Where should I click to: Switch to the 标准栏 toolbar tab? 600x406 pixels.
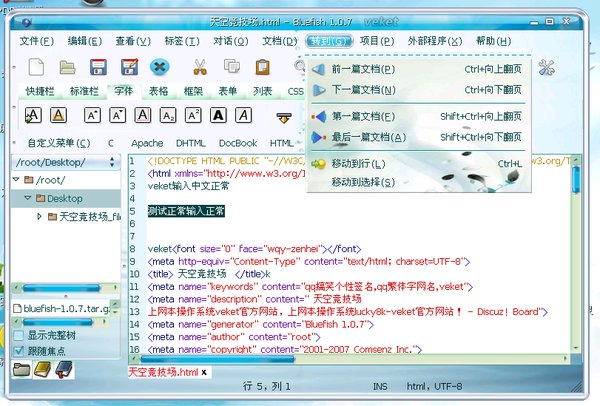click(x=84, y=91)
